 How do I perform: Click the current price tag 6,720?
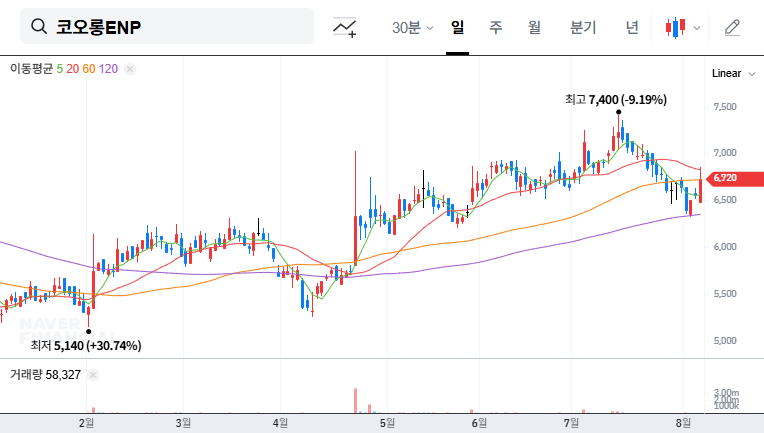click(735, 178)
